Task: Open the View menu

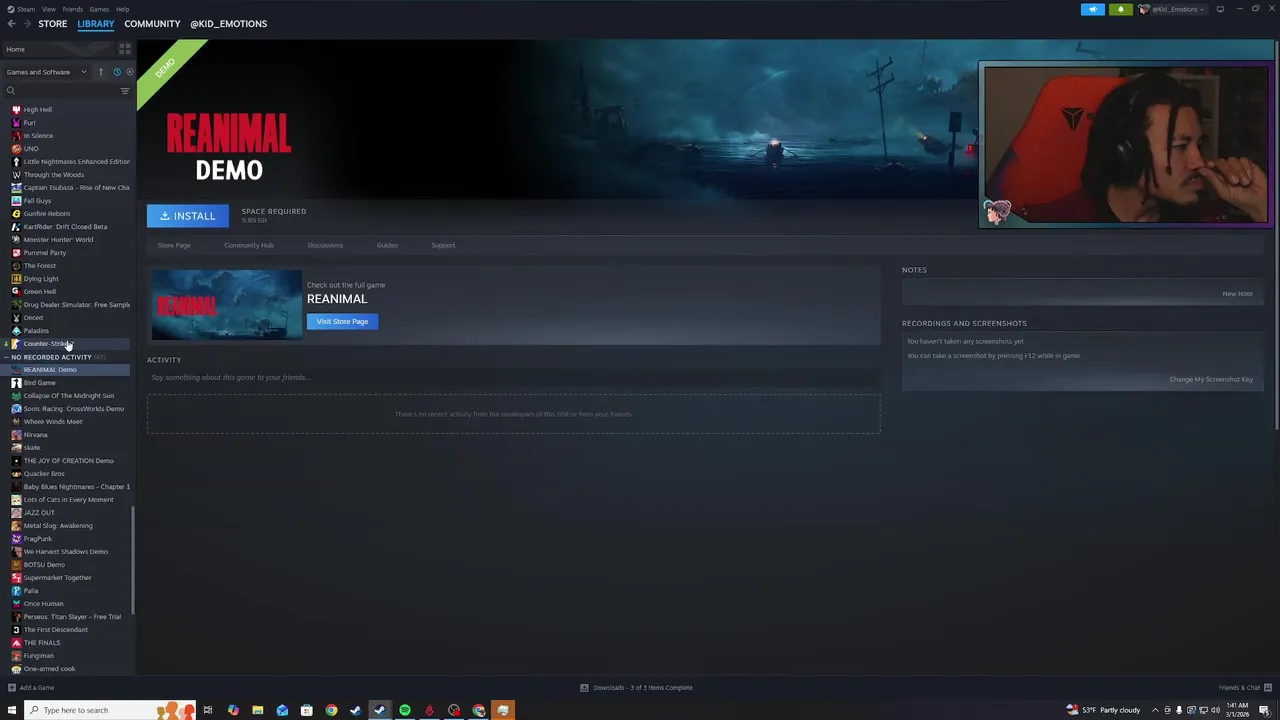Action: (x=48, y=9)
